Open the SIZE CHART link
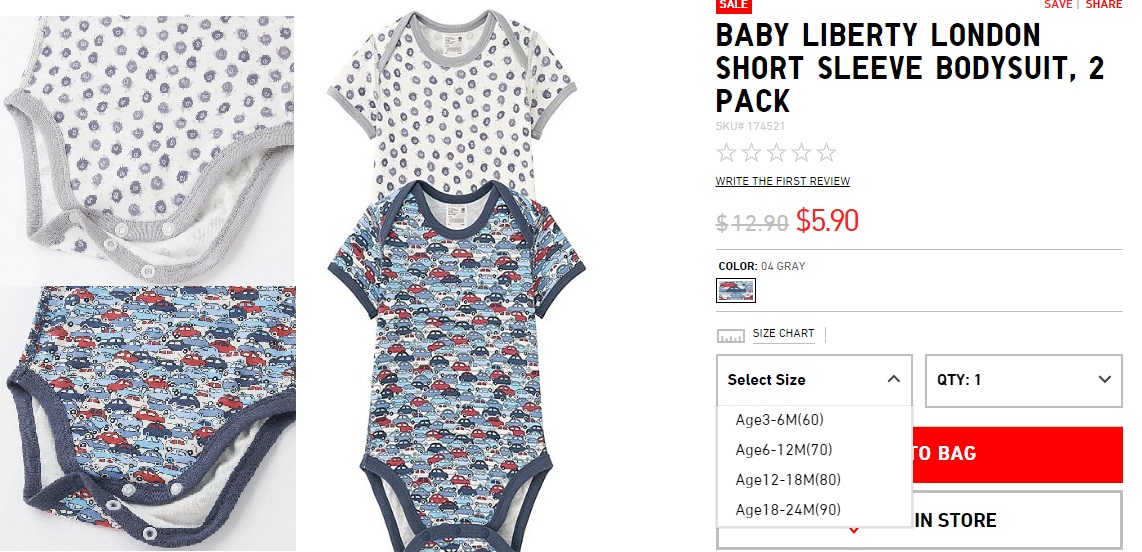This screenshot has width=1142, height=552. (784, 334)
